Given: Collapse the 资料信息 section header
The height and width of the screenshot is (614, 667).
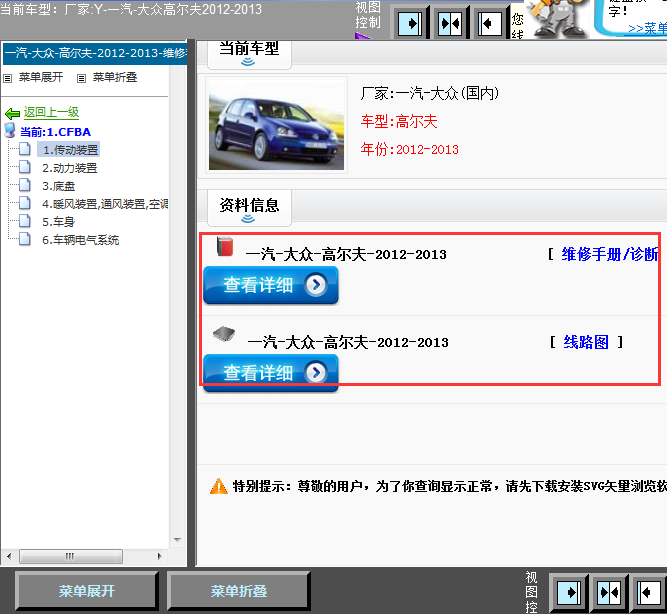Looking at the screenshot, I should point(249,208).
